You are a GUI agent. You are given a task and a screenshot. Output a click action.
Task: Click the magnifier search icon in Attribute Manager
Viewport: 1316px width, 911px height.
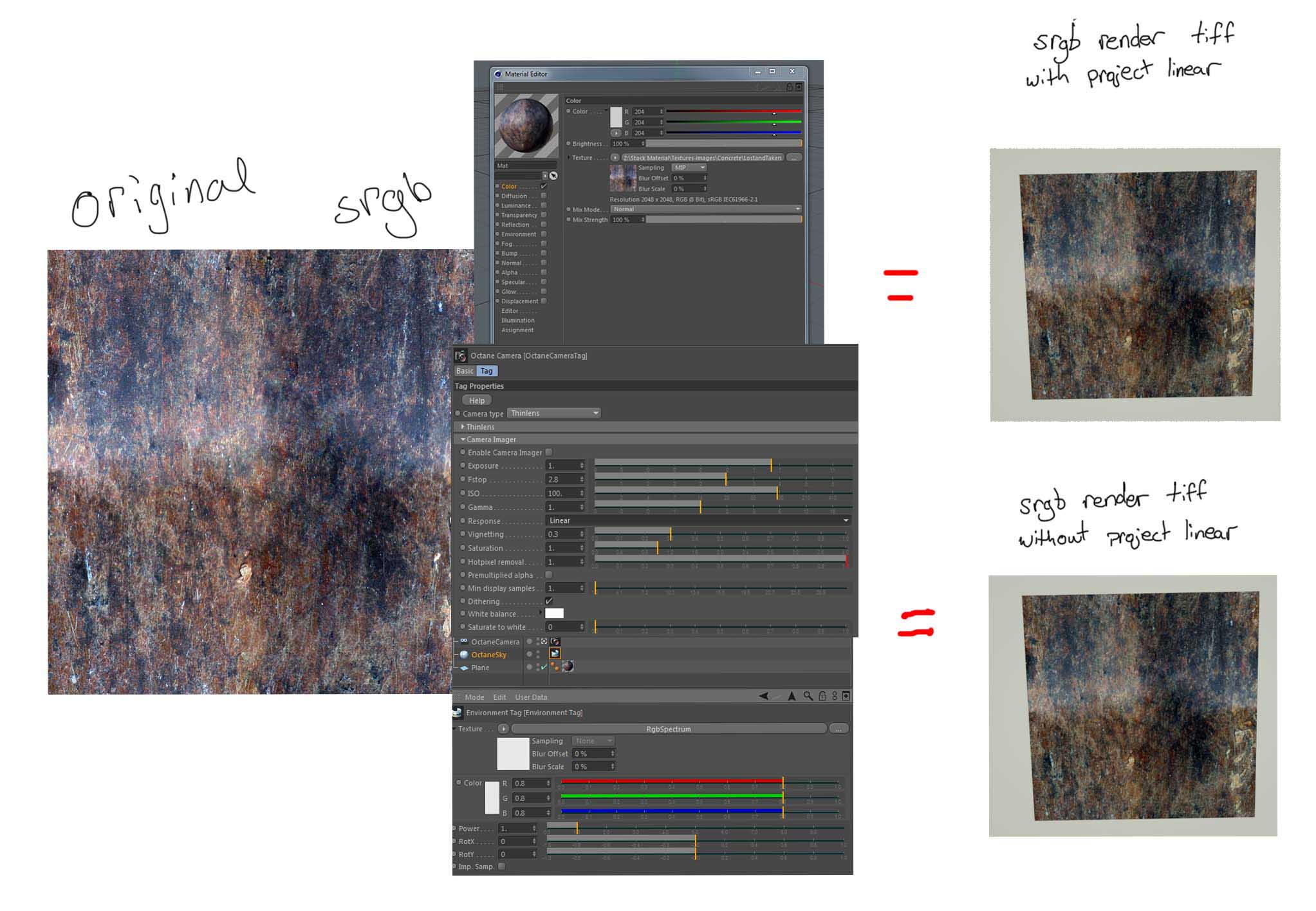[808, 696]
